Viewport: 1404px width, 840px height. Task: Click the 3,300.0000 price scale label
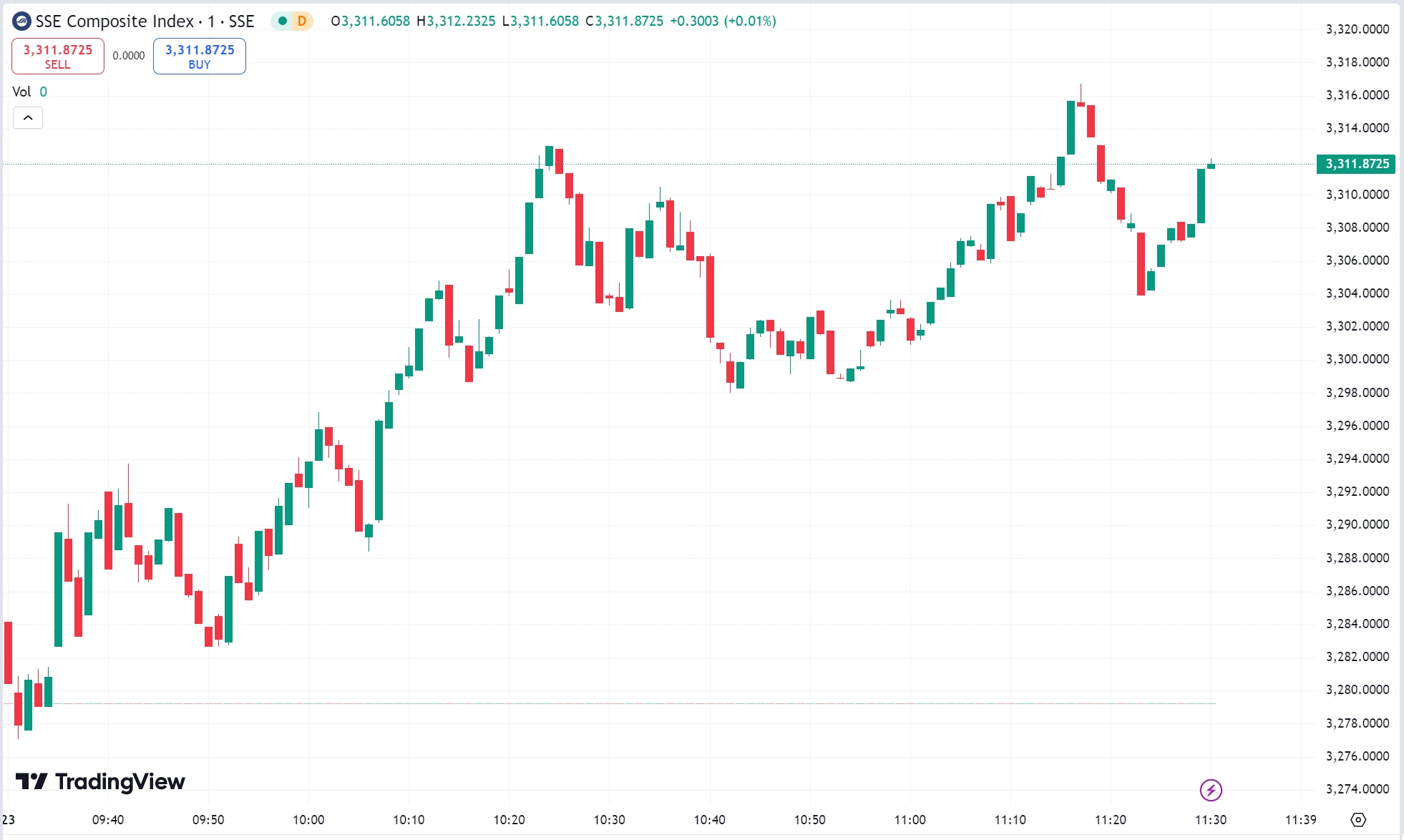click(x=1356, y=358)
